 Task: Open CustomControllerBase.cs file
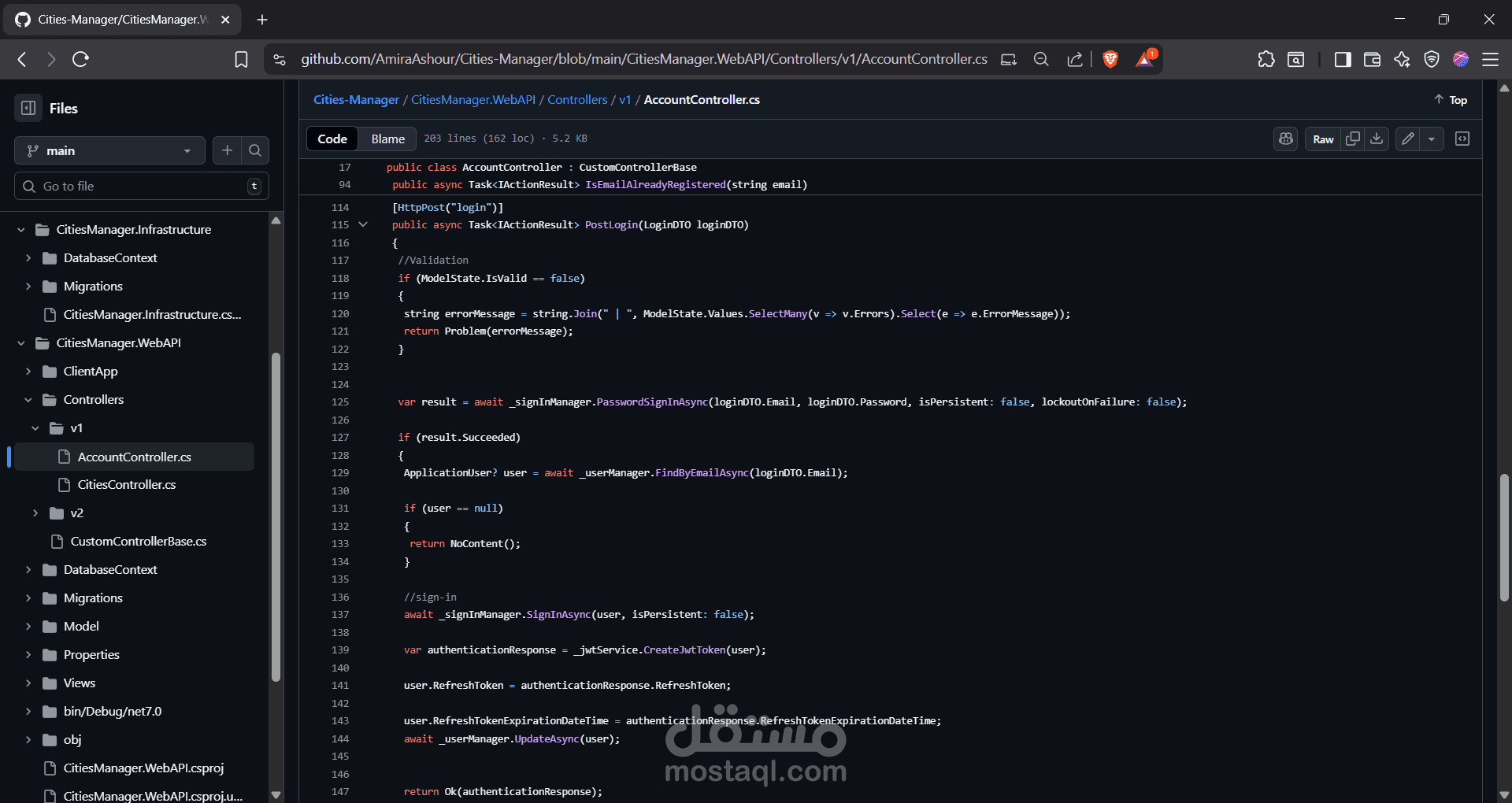click(x=139, y=542)
